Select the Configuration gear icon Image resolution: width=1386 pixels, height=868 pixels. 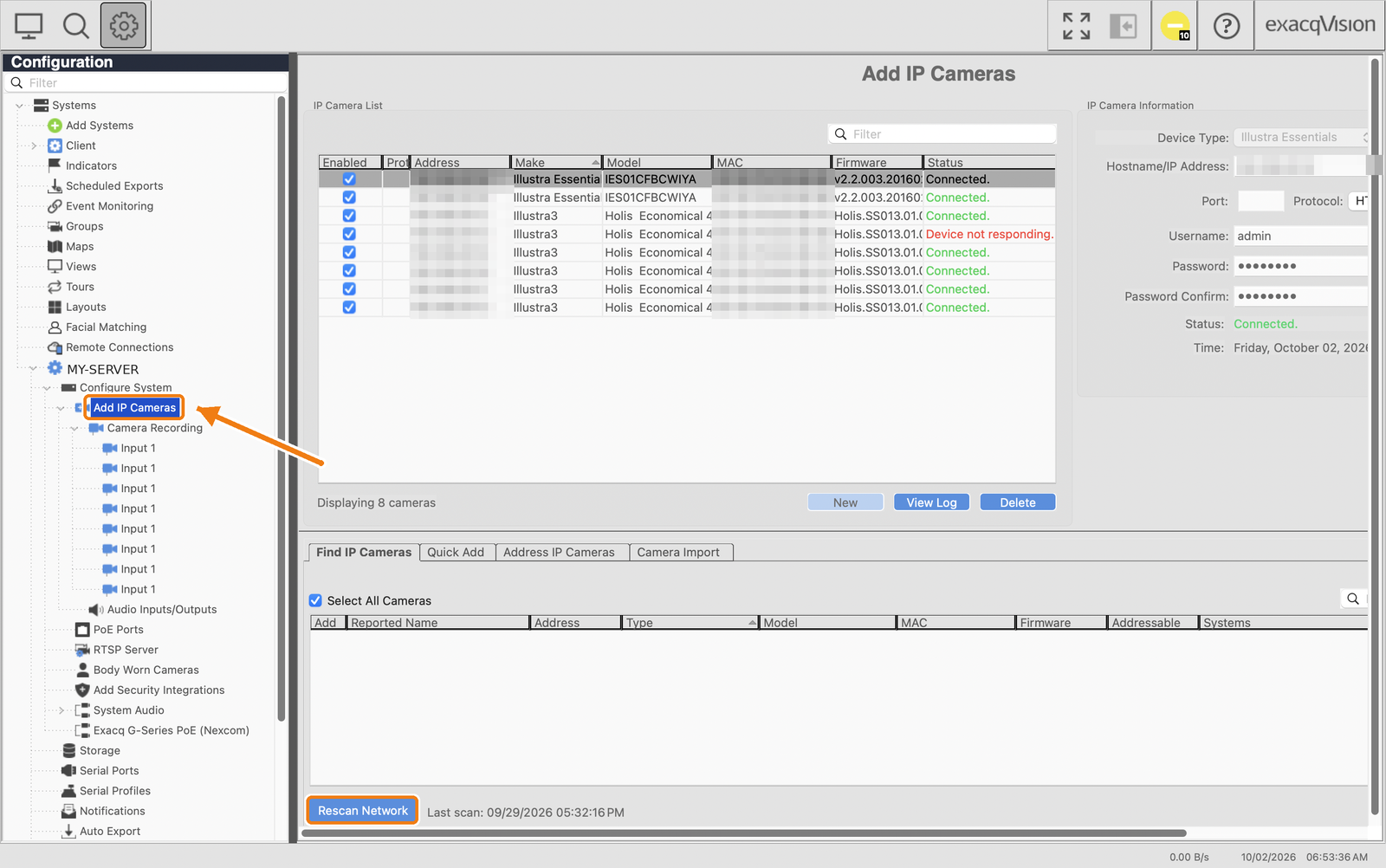tap(124, 26)
